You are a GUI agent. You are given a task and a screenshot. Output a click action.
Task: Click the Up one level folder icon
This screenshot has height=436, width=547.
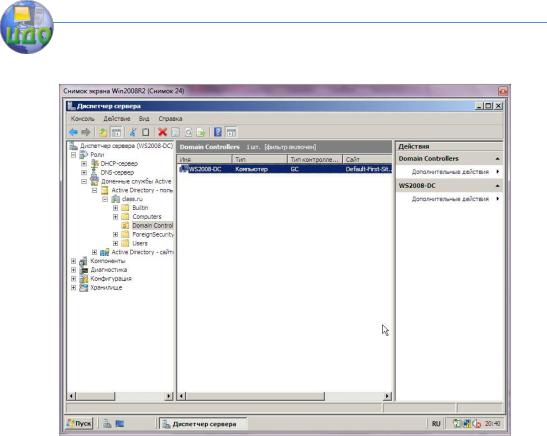tap(103, 132)
